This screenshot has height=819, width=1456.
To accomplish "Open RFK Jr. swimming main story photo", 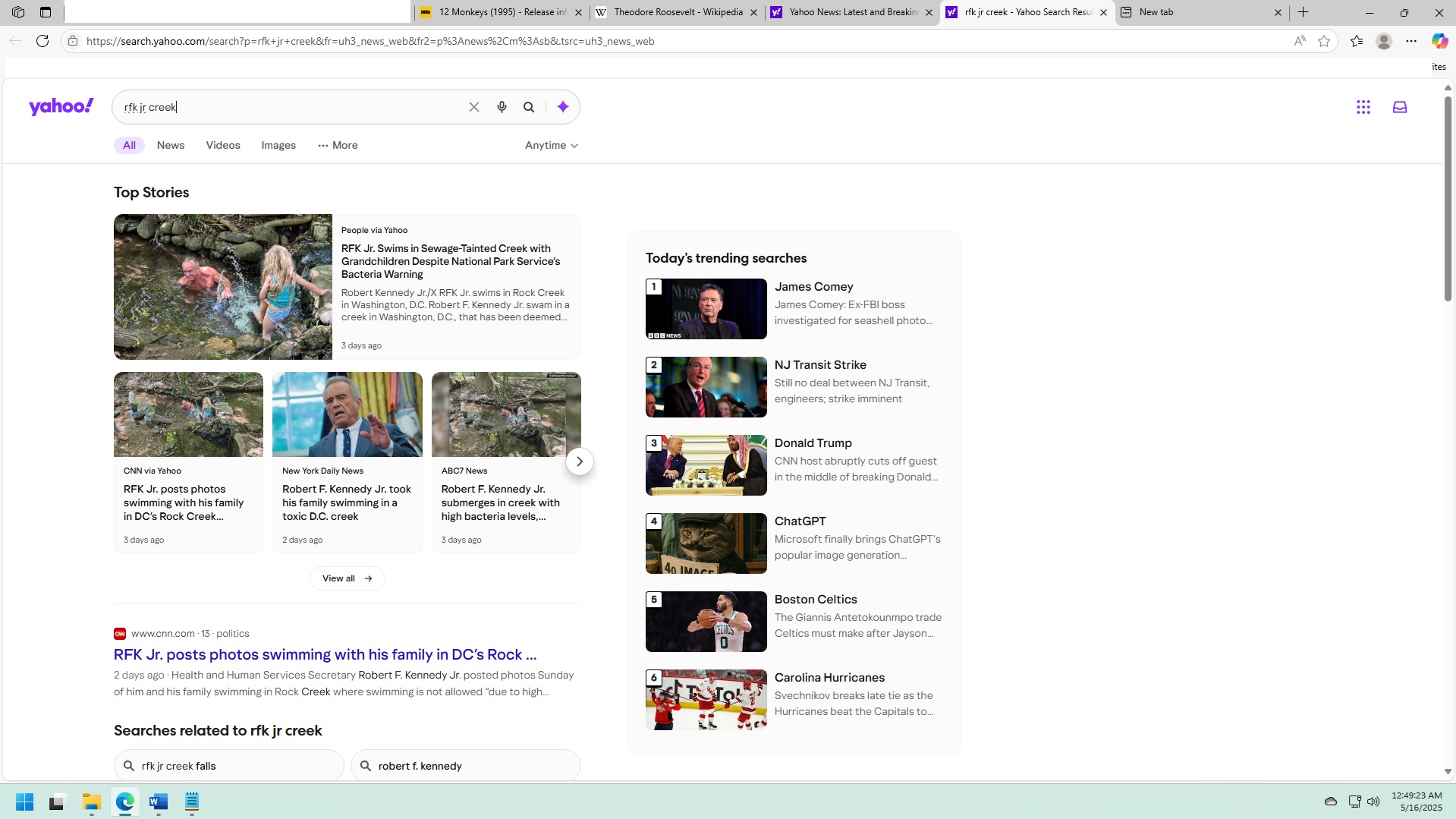I will 223,287.
